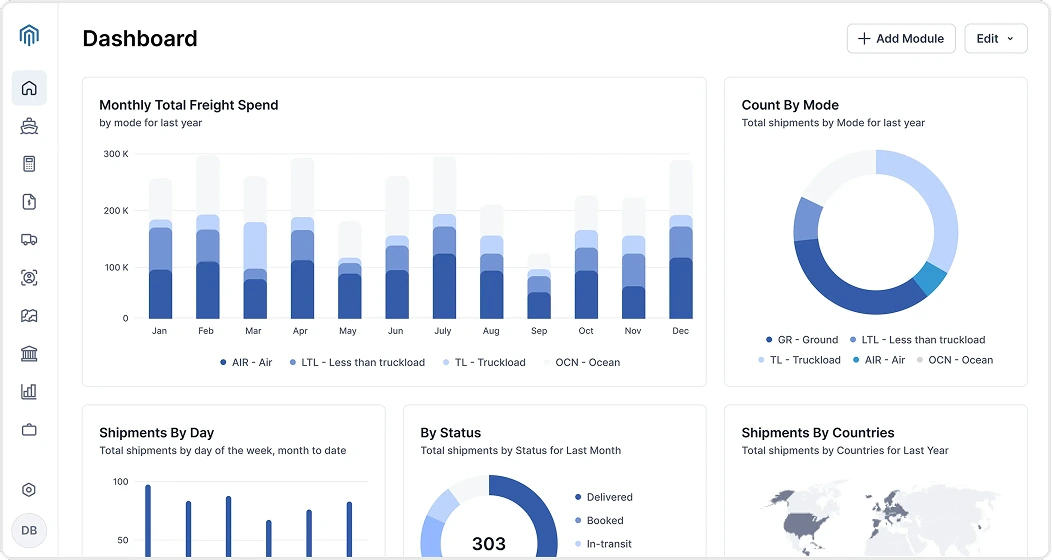Open the invoice document icon in sidebar
1052x560 pixels.
(x=29, y=202)
